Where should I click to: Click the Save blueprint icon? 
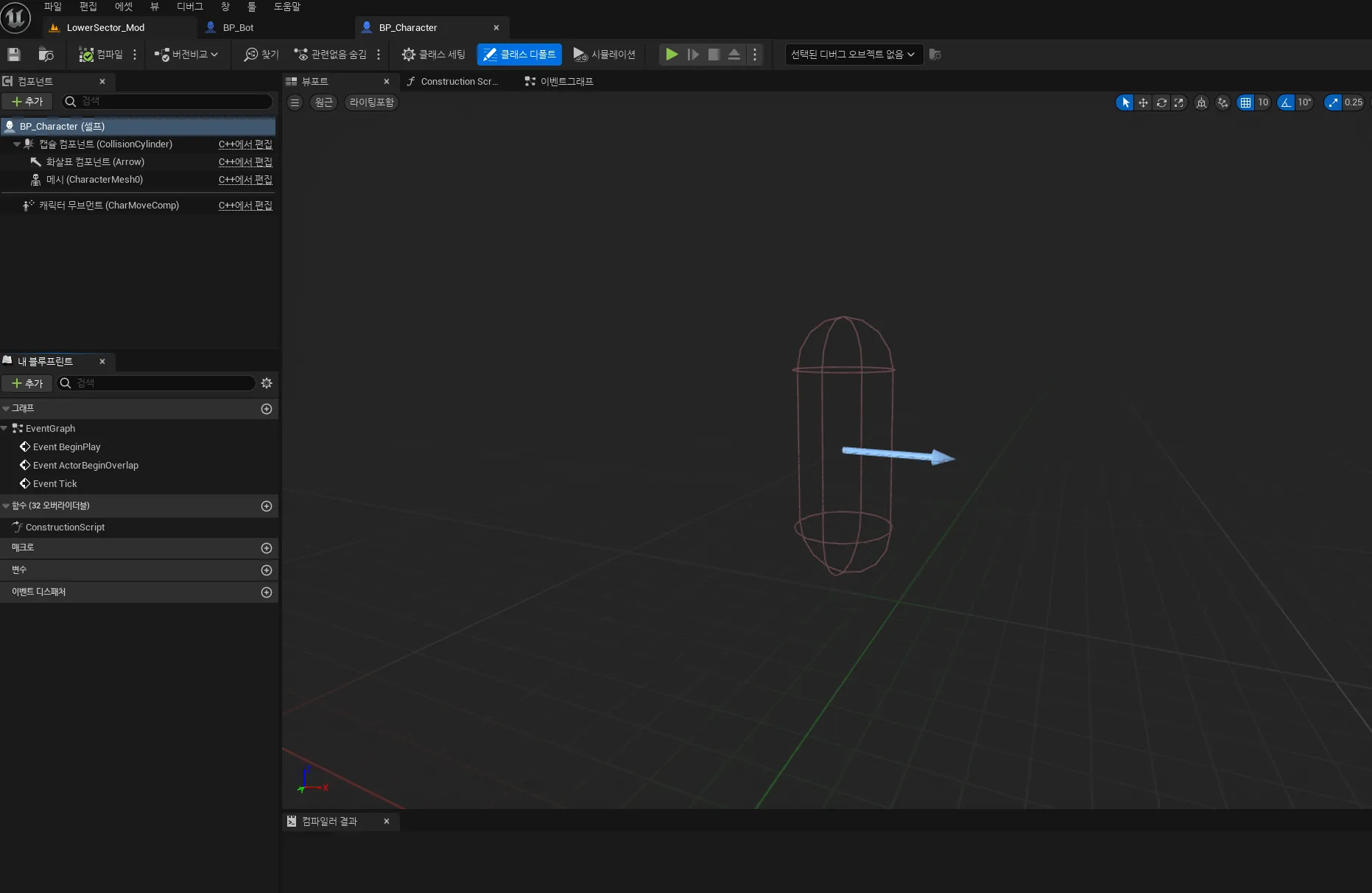point(14,55)
